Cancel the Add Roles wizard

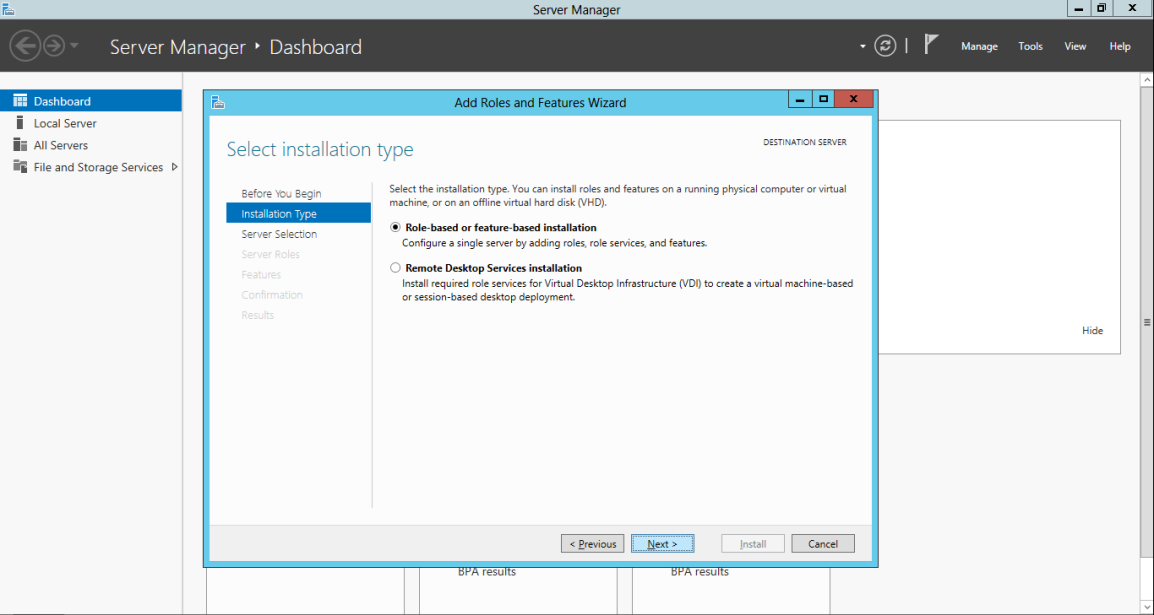(x=823, y=544)
